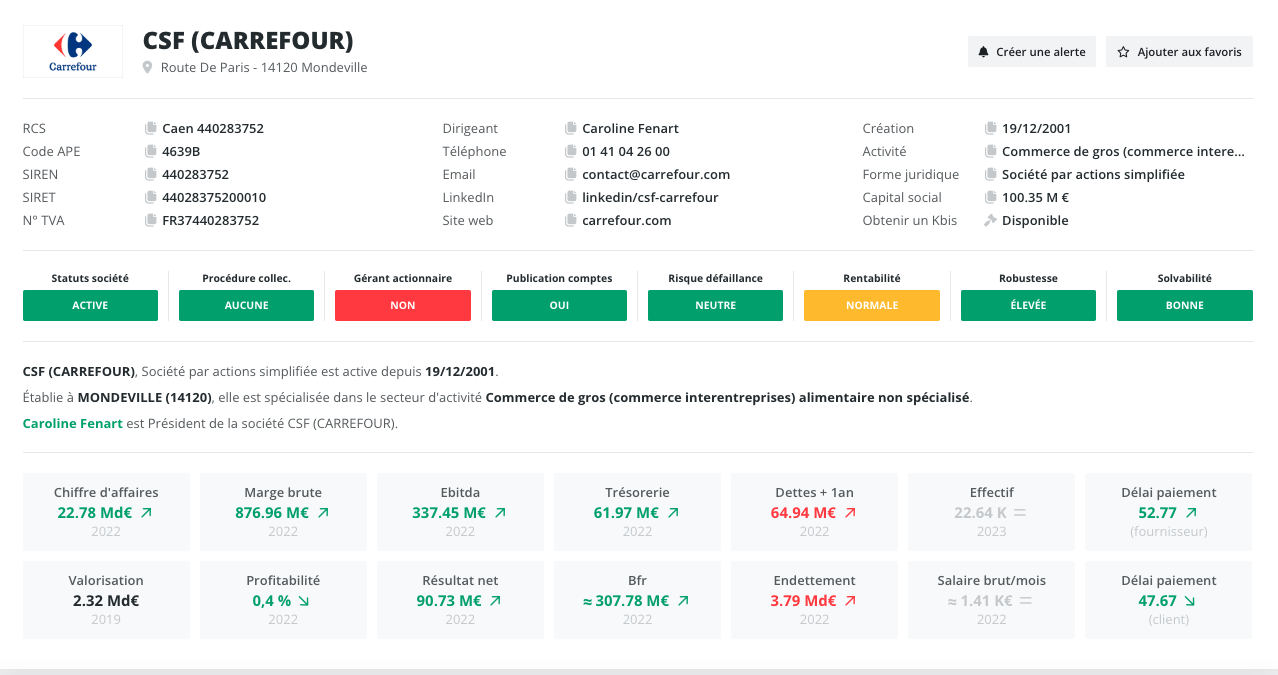Click the ACTIVE status badge

(90, 305)
